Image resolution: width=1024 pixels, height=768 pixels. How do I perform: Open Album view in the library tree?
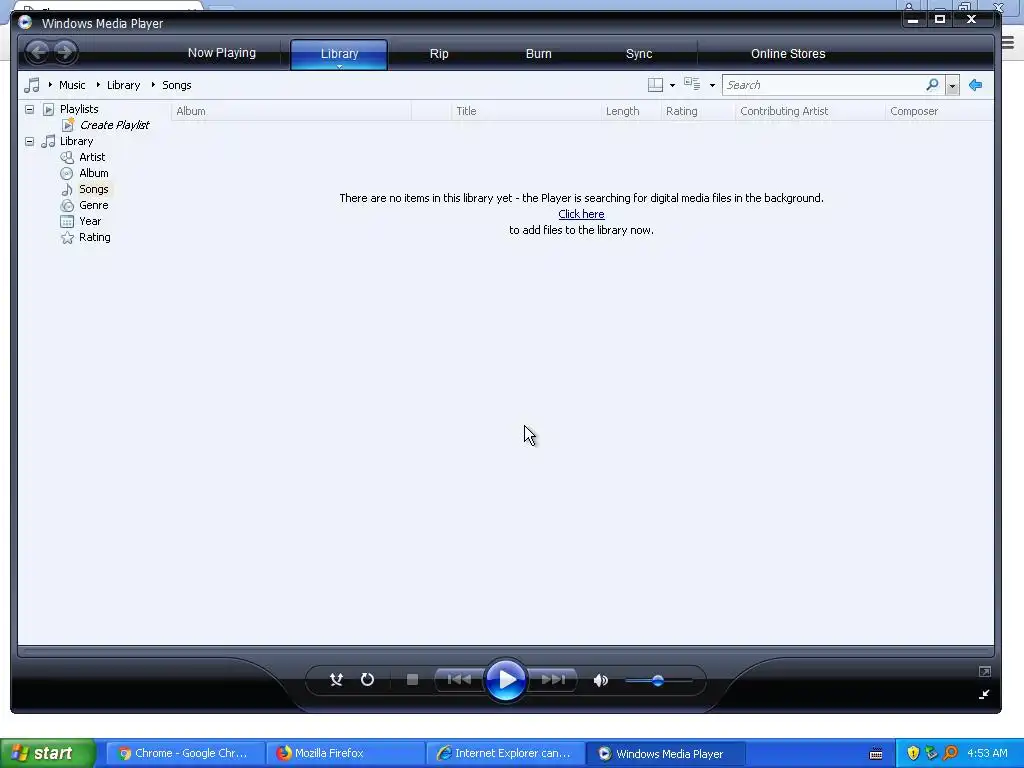[93, 173]
